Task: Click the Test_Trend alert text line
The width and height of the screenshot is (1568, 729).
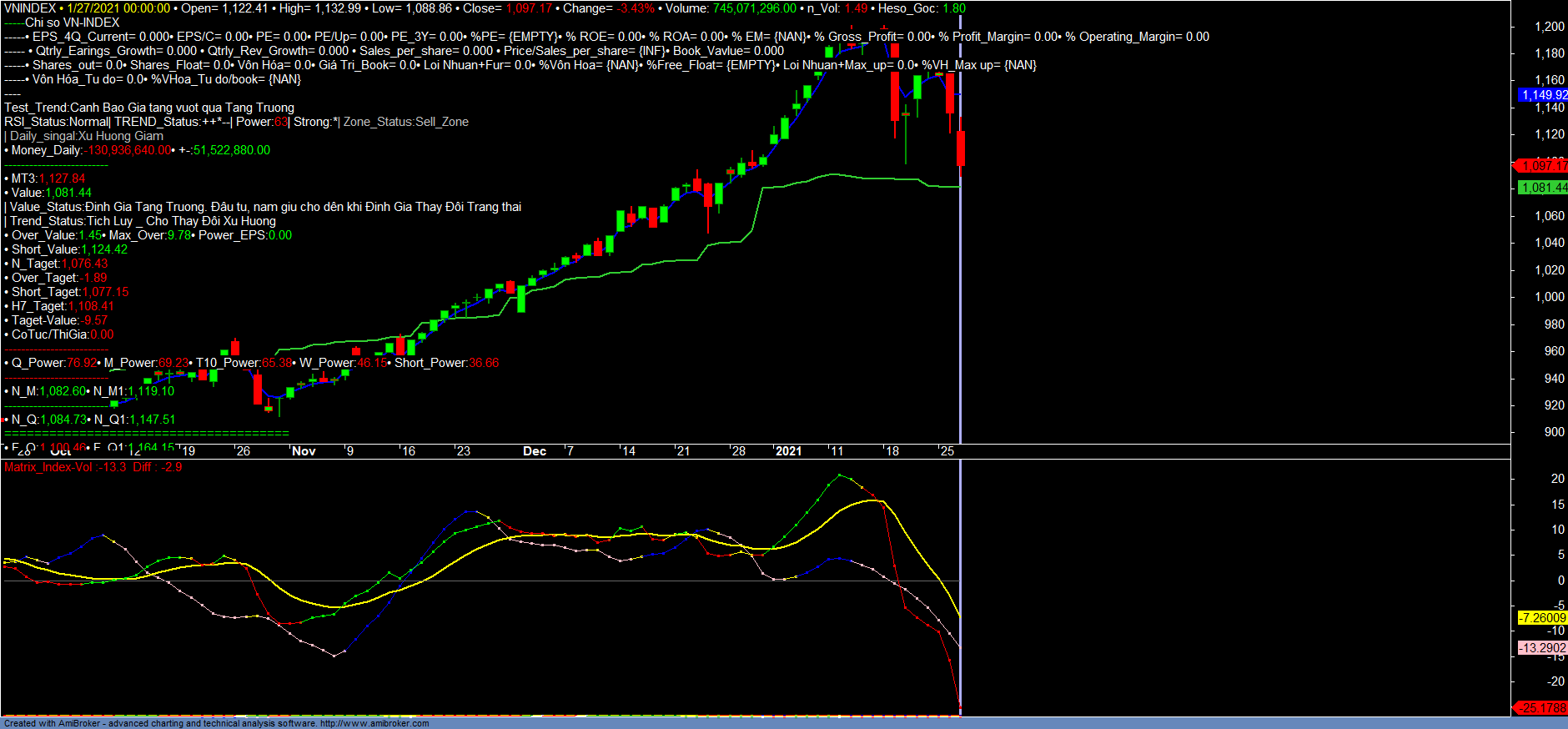Action: tap(149, 108)
